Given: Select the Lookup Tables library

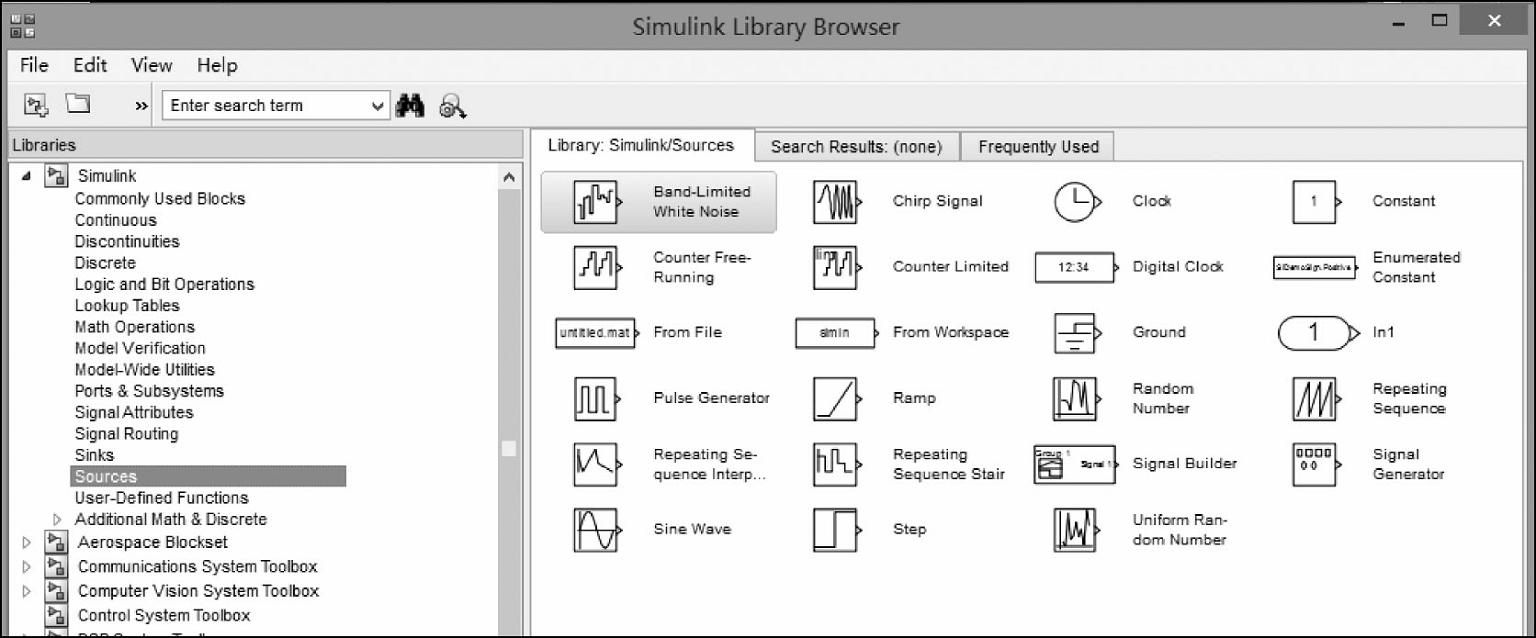Looking at the screenshot, I should point(127,306).
